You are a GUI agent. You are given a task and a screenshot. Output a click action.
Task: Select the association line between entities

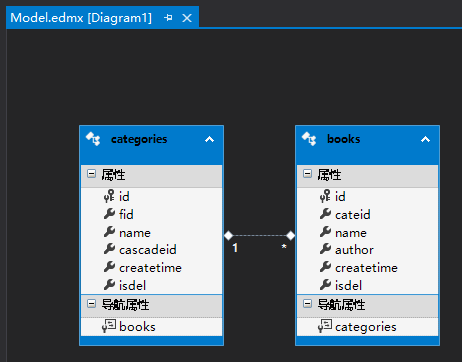259,236
